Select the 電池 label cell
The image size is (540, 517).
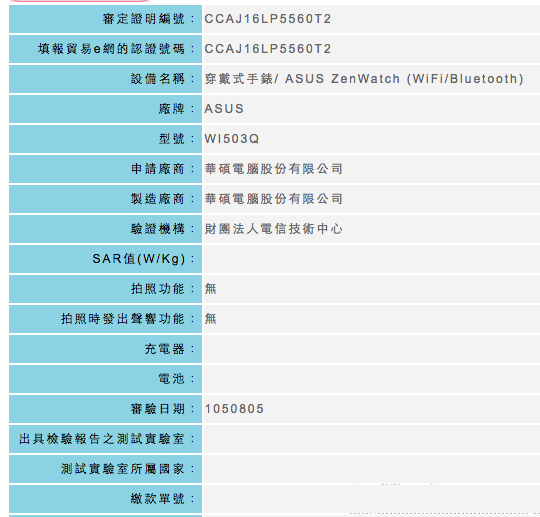coord(105,379)
